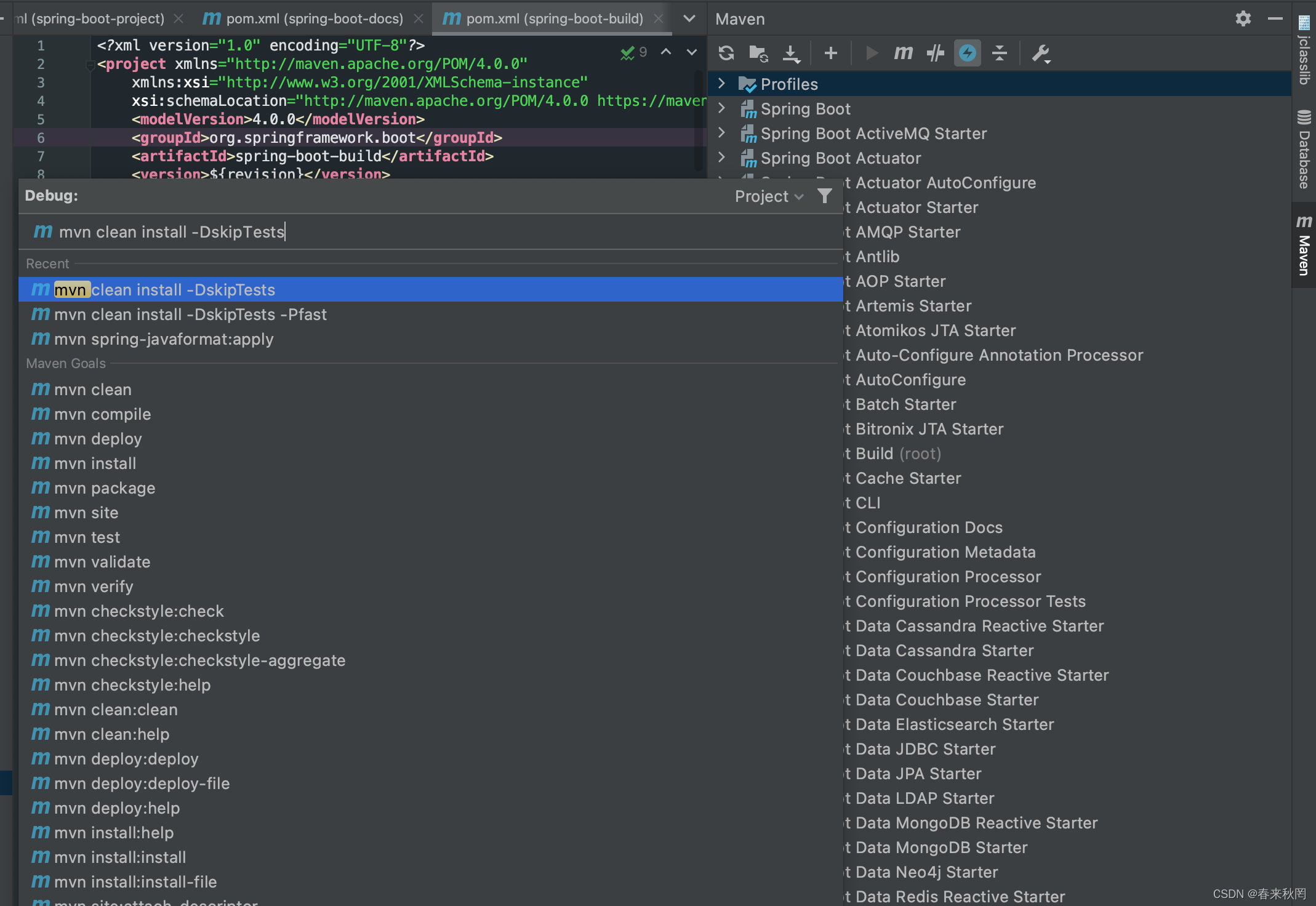Hide the Maven tool window with minus icon
Image resolution: width=1316 pixels, height=906 pixels.
pos(1275,19)
